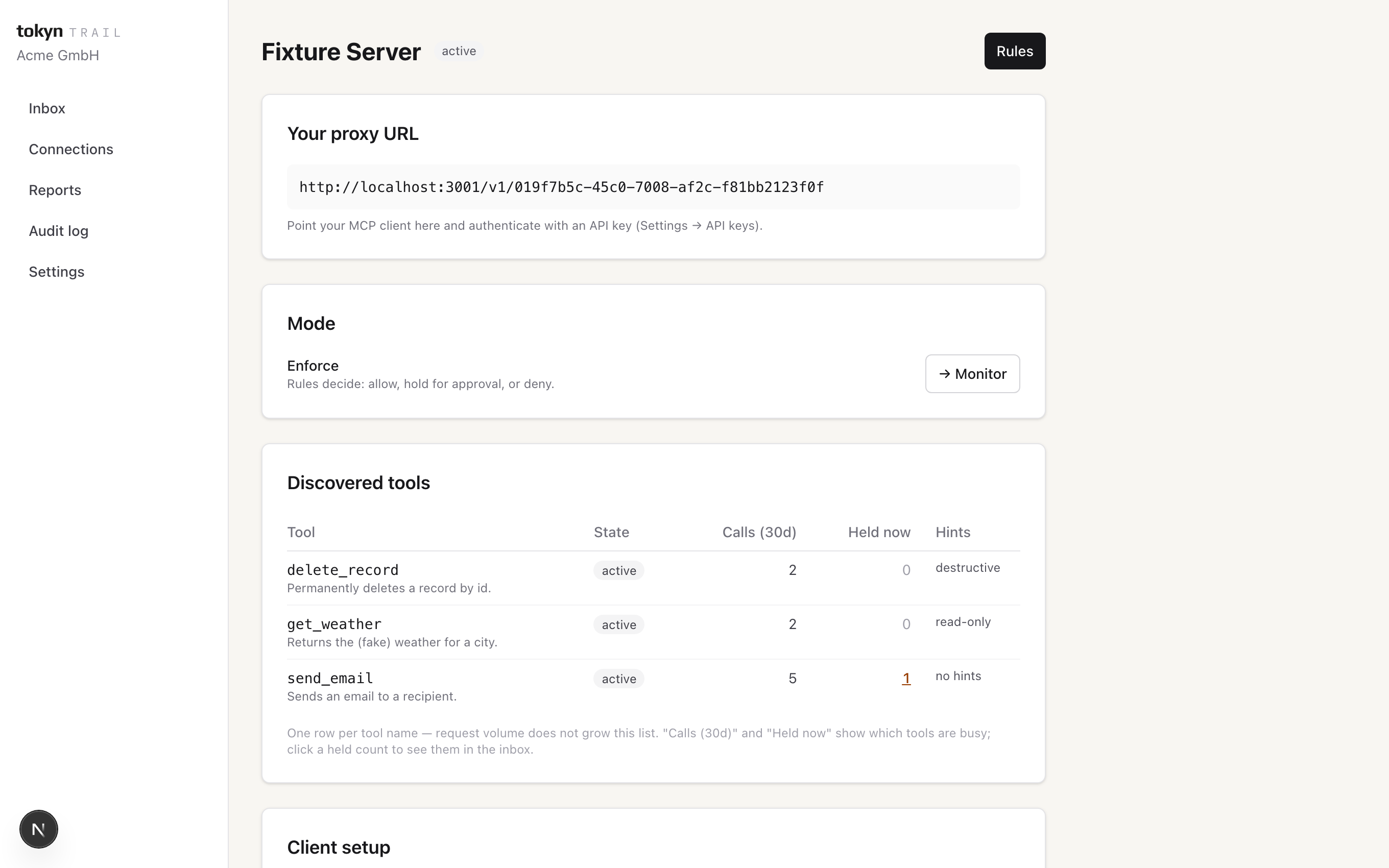Click the get_weather tool name
Viewport: 1389px width, 868px height.
334,624
